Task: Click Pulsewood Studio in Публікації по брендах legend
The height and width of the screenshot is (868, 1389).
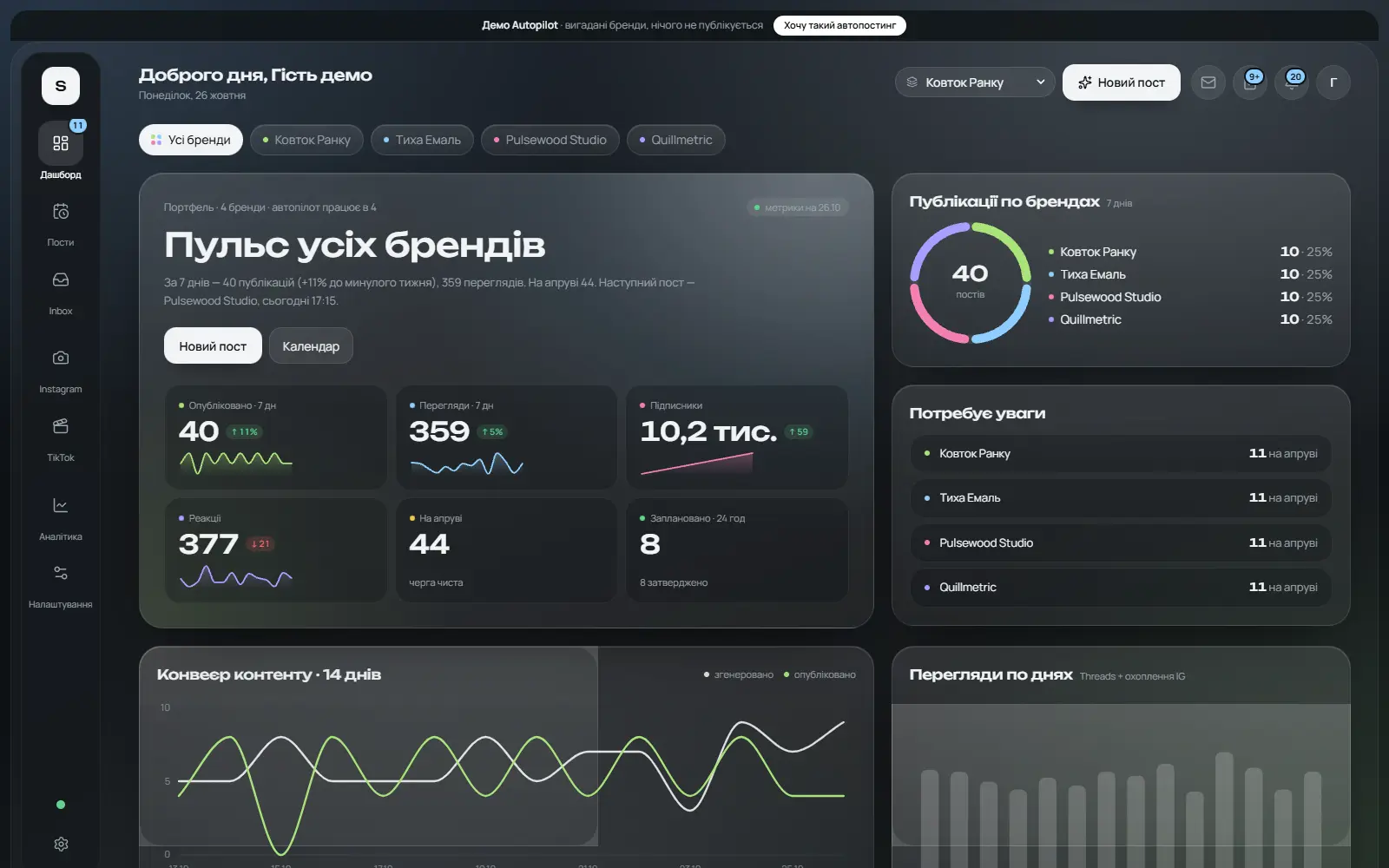Action: tap(1110, 297)
